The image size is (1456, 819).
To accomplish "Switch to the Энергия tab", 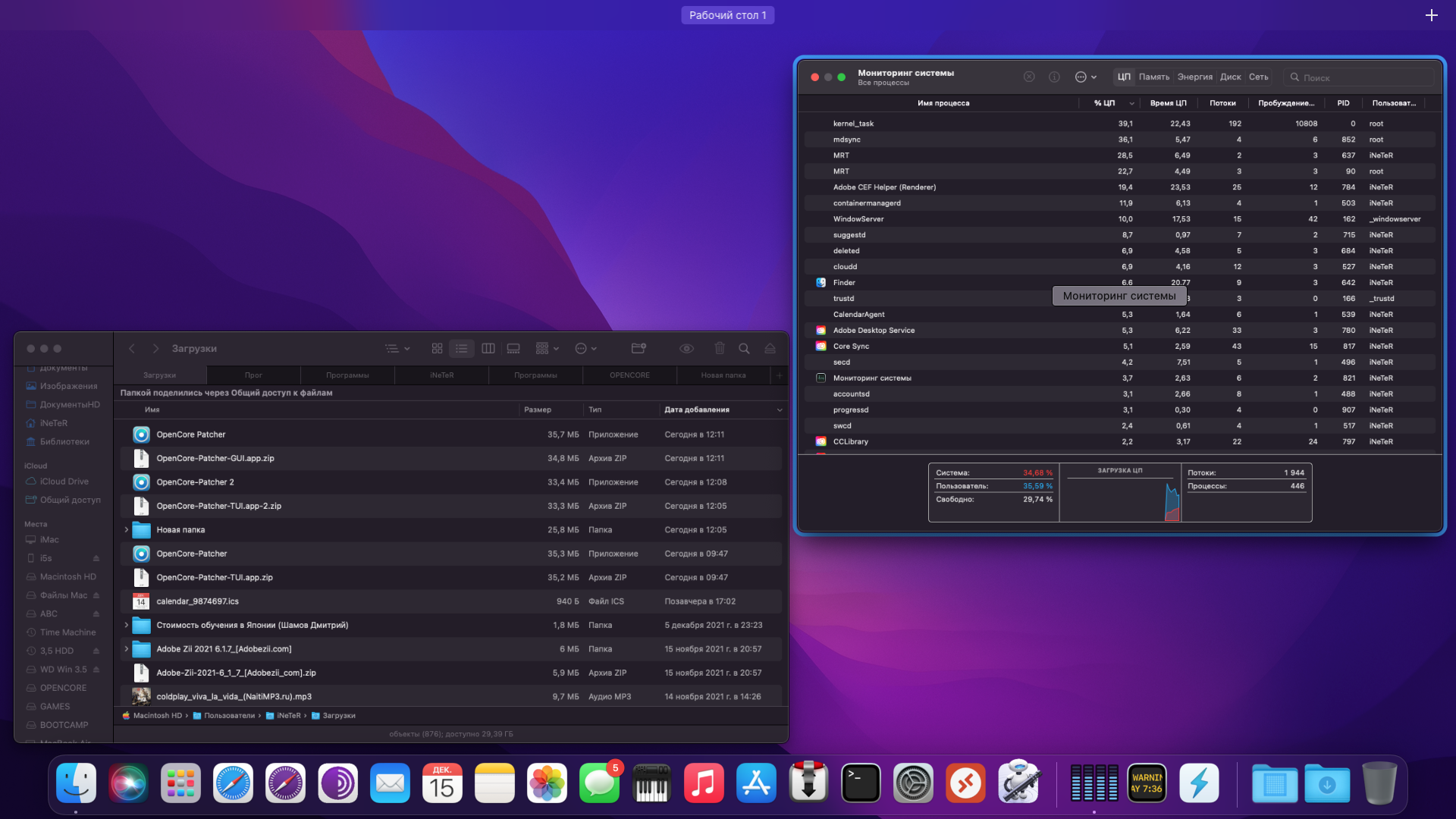I will 1194,77.
